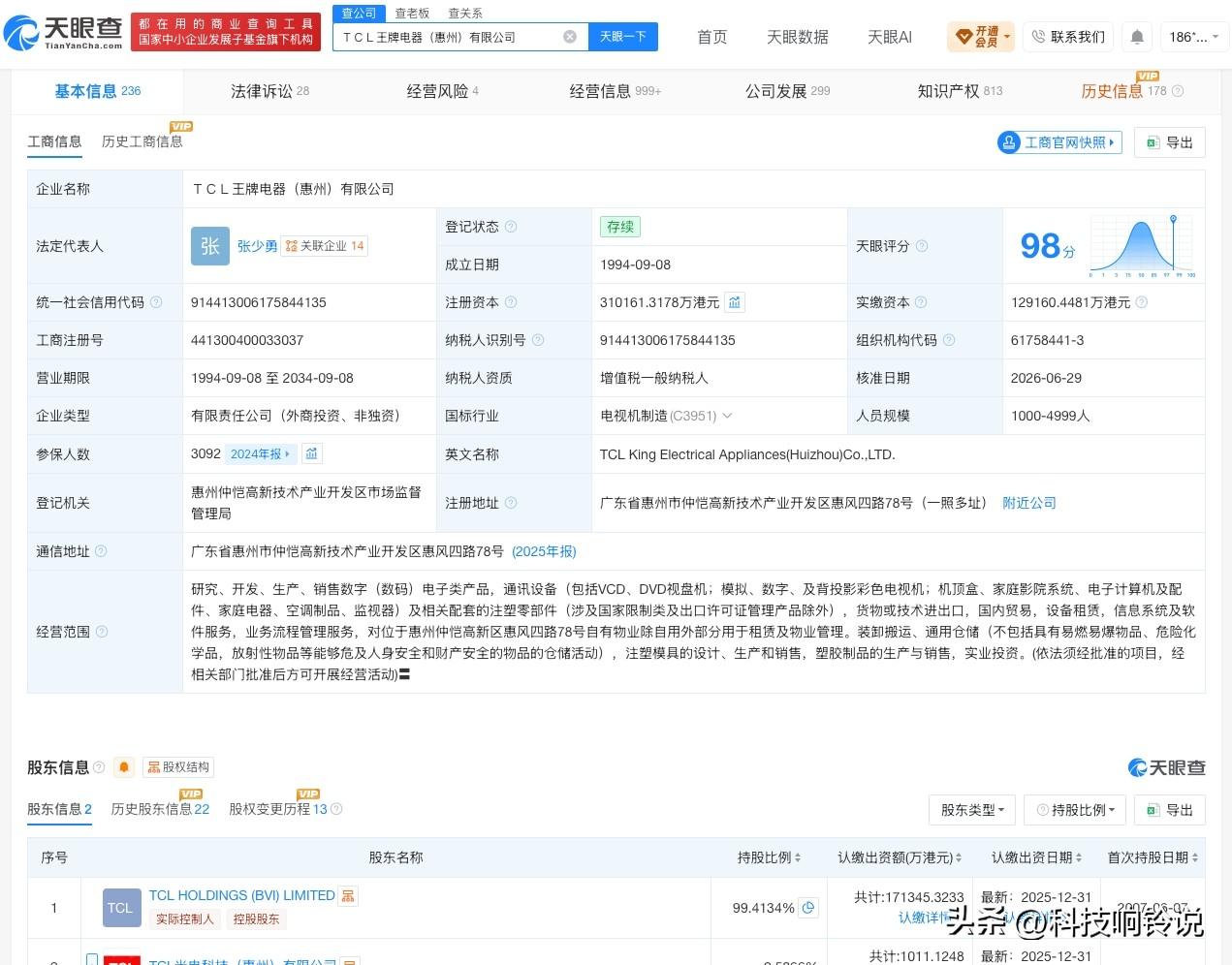
Task: Click the orange alert bell beside 股东信息
Action: (x=124, y=767)
